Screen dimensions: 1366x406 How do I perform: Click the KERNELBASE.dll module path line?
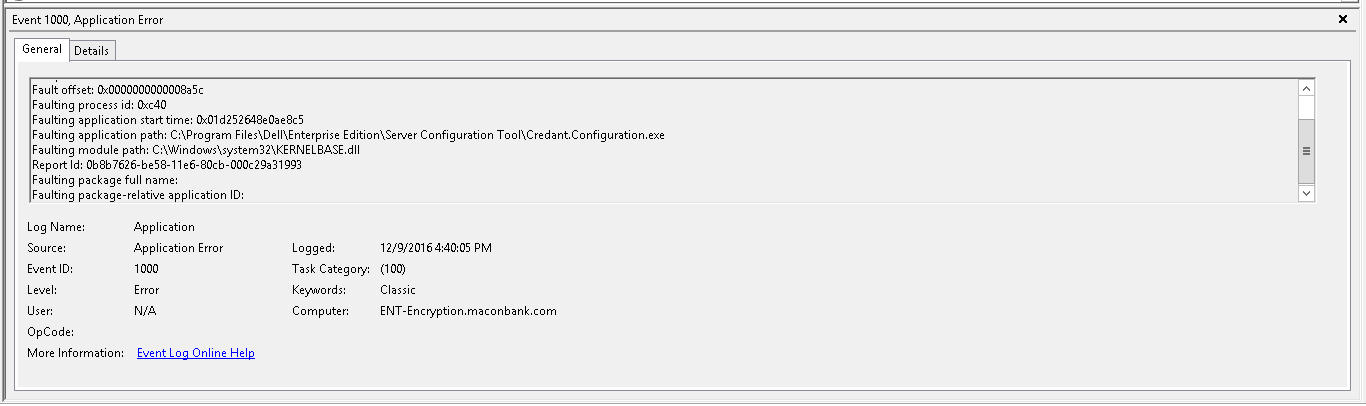(196, 150)
